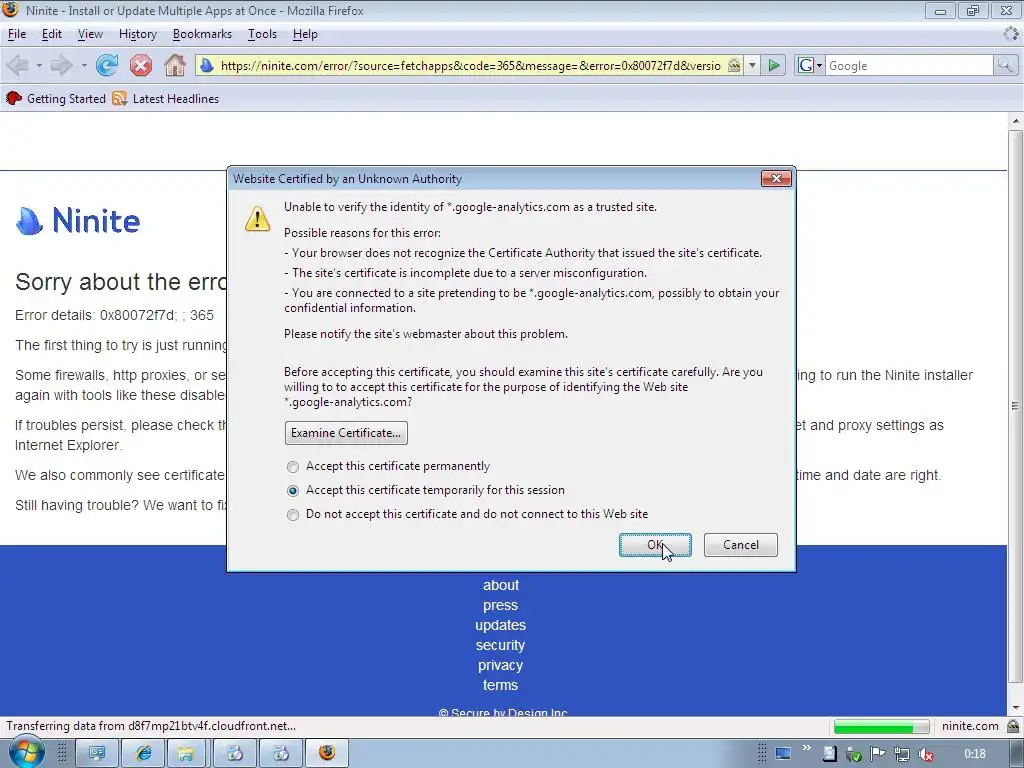The image size is (1024, 768).
Task: Click the Ninite logo on the page
Action: pyautogui.click(x=78, y=221)
